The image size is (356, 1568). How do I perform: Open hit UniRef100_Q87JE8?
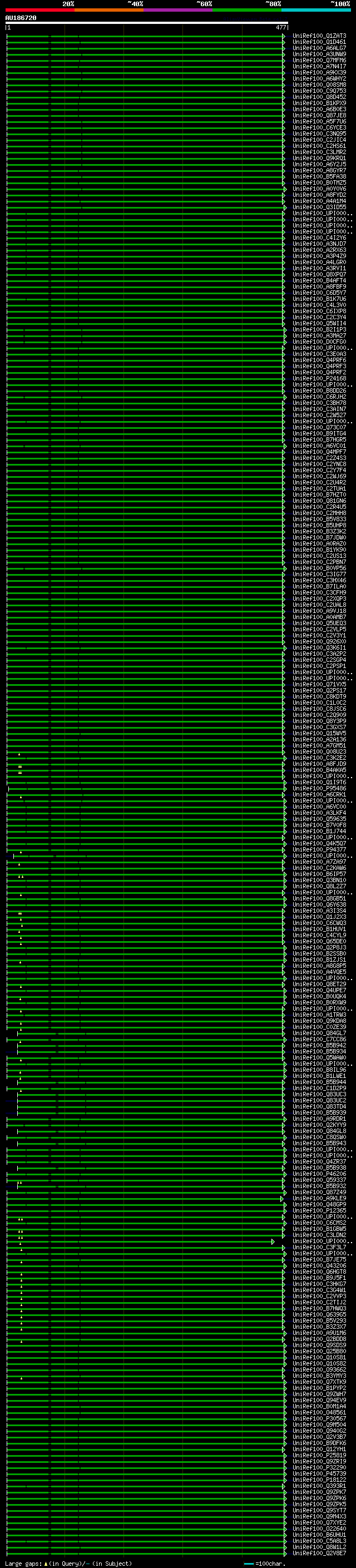pyautogui.click(x=319, y=116)
